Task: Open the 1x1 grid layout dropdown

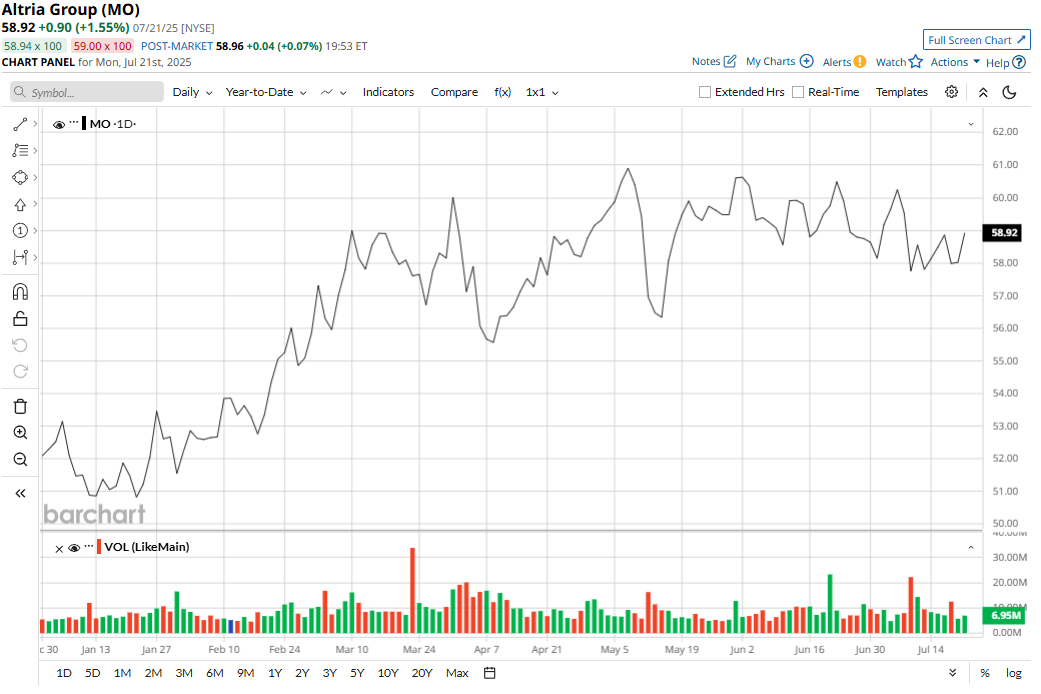Action: [x=542, y=92]
